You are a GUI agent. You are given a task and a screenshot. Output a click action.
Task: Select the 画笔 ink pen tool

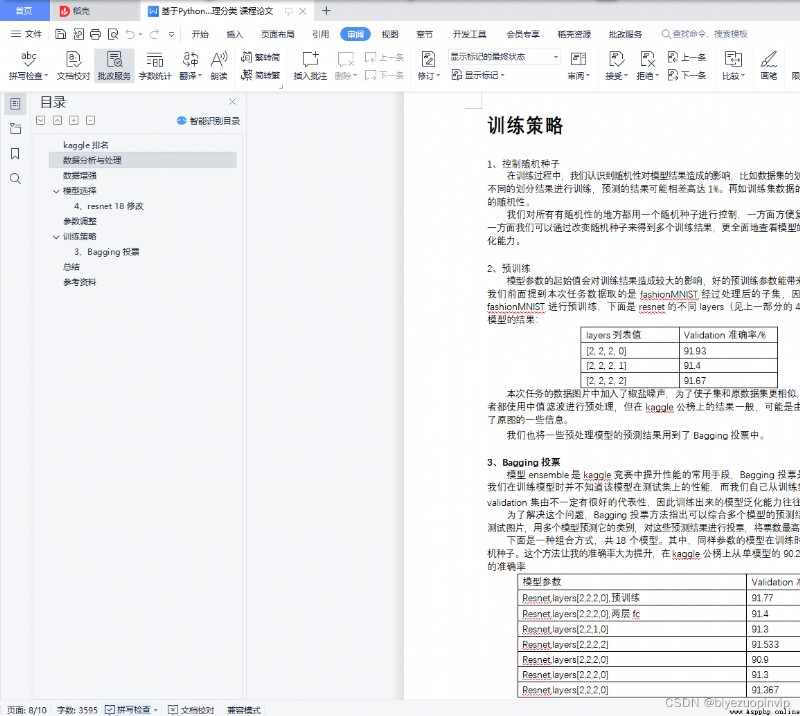coord(769,66)
